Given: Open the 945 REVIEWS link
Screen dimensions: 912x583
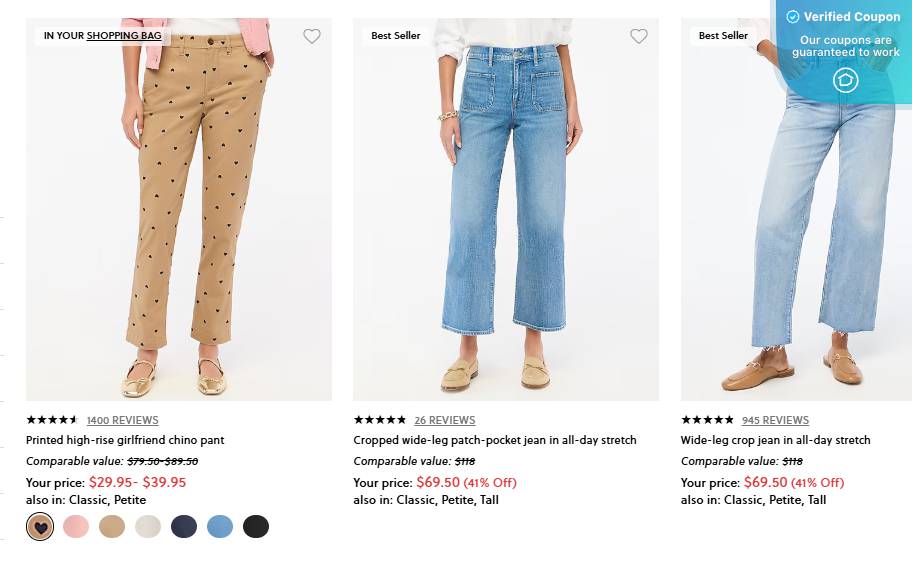Looking at the screenshot, I should coord(775,420).
